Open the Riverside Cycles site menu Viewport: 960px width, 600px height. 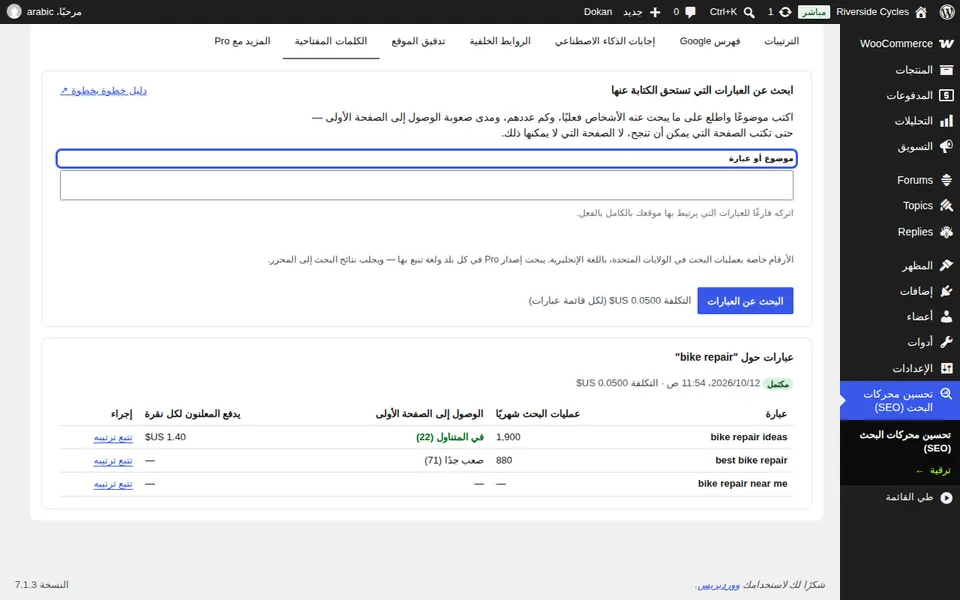tap(881, 12)
